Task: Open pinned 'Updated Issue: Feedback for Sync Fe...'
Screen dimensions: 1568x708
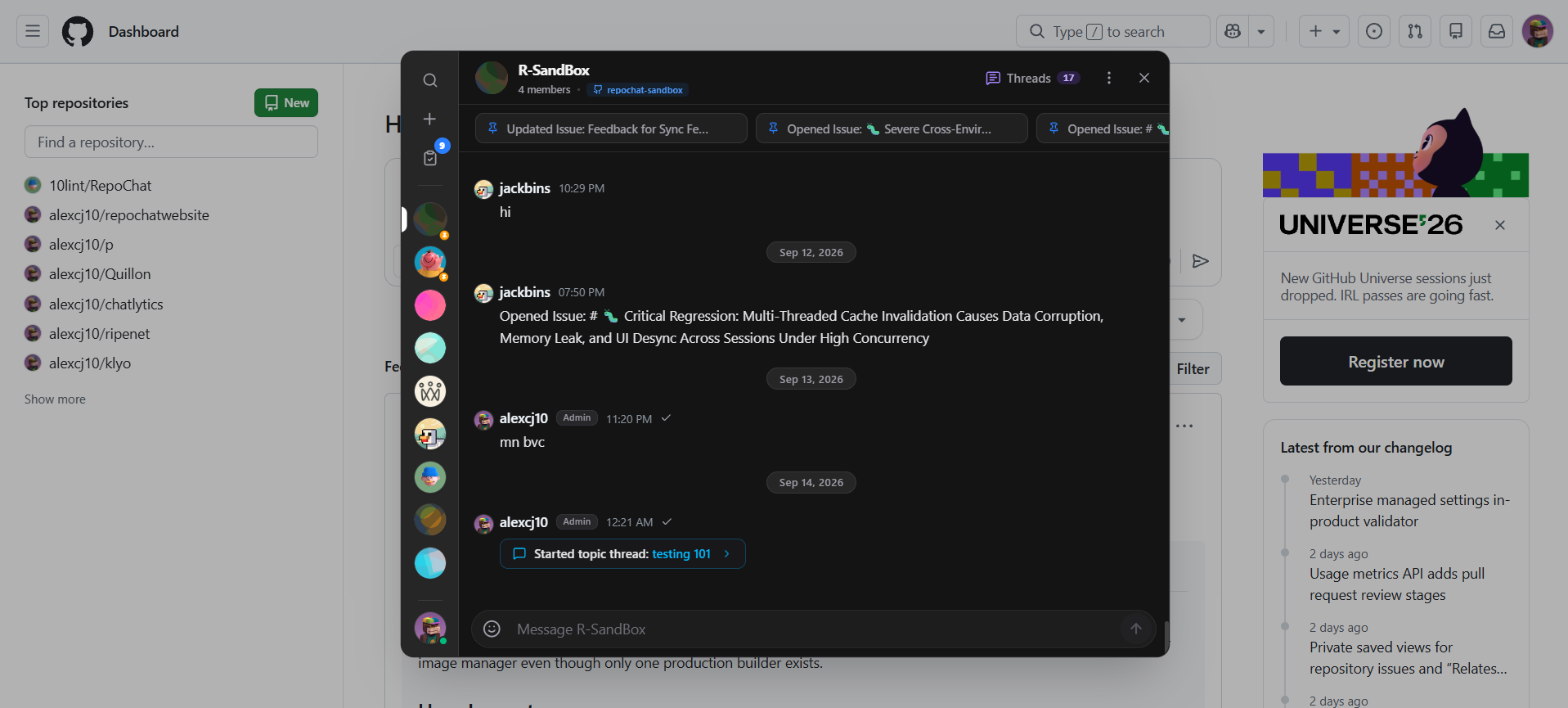Action: tap(611, 129)
